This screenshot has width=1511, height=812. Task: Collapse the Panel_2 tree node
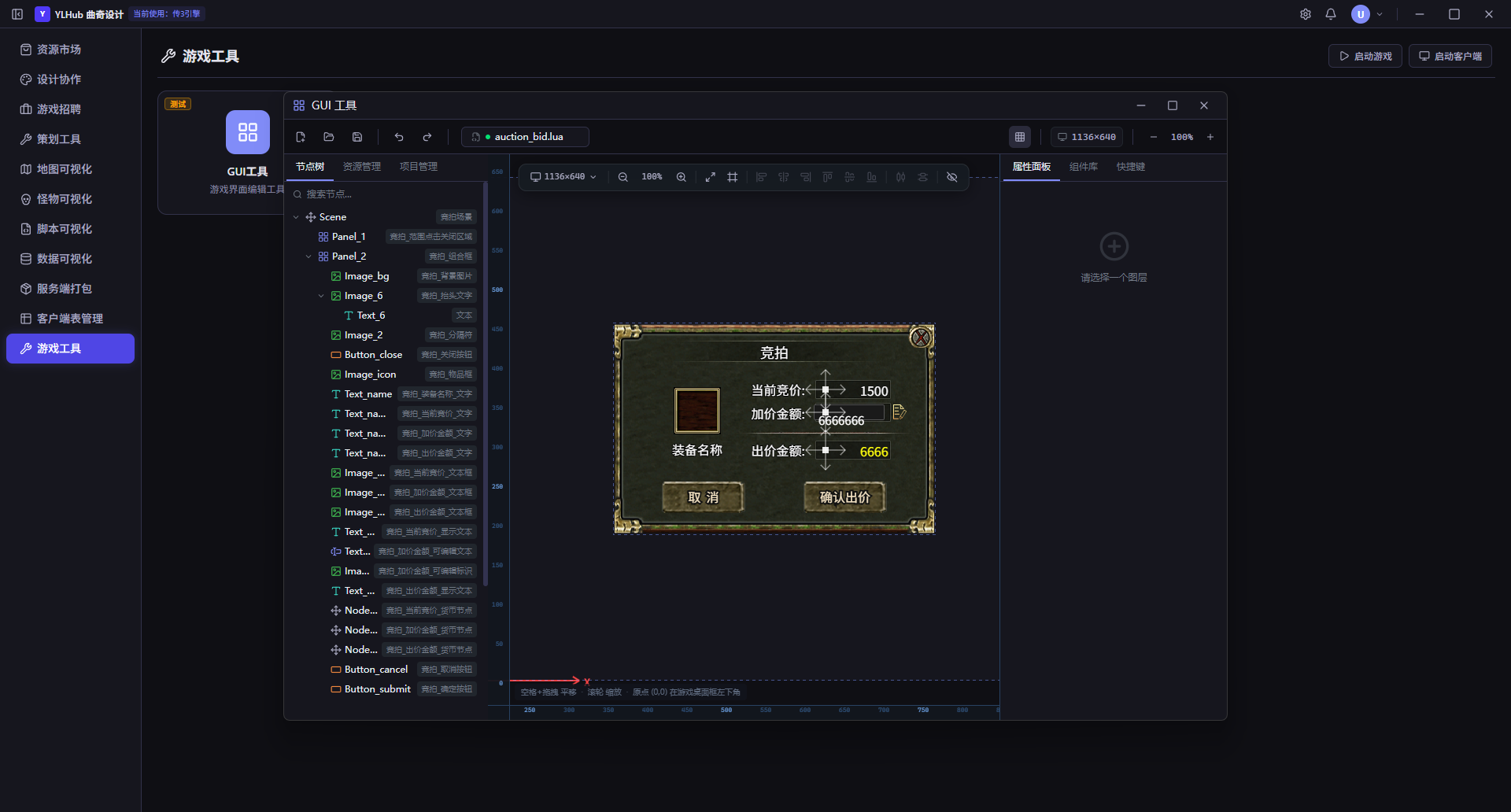(x=308, y=257)
